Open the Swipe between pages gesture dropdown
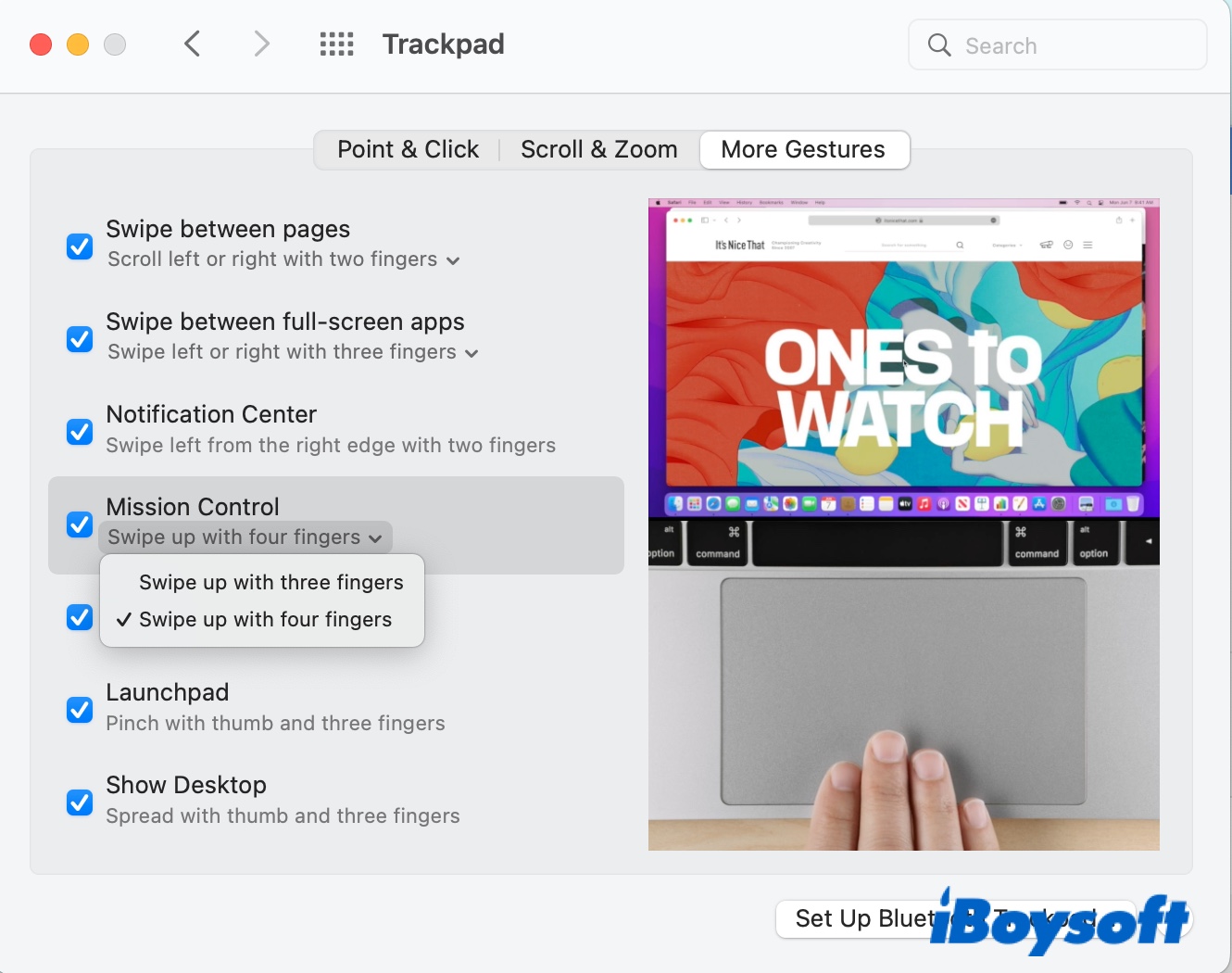The width and height of the screenshot is (1232, 973). (453, 260)
